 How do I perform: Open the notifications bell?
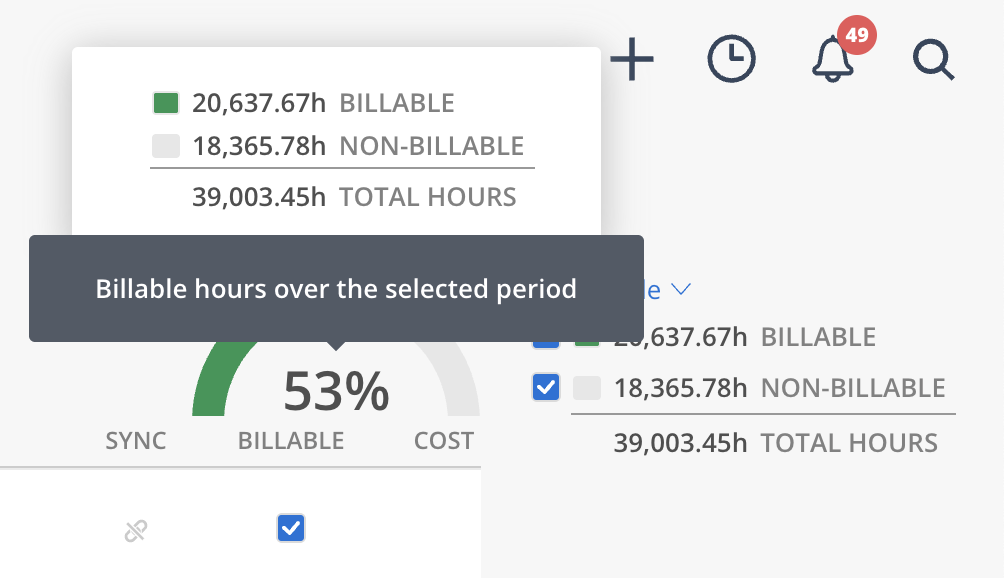[x=832, y=60]
